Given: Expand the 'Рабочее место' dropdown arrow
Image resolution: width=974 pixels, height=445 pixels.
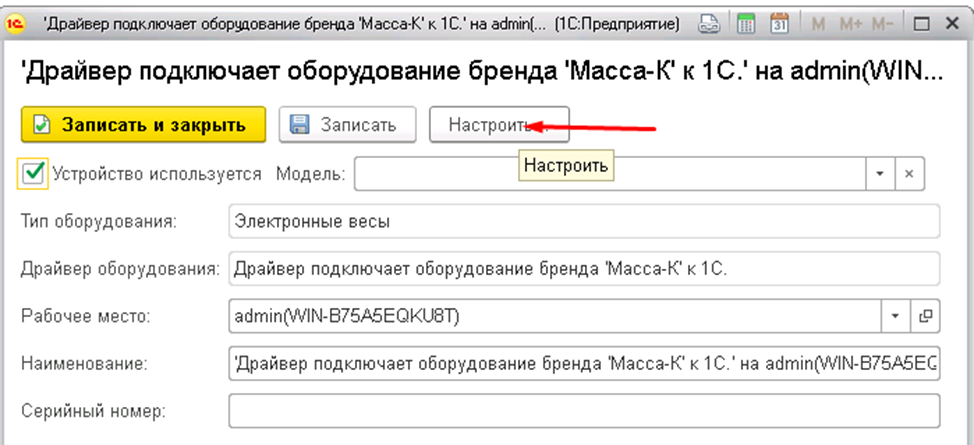Looking at the screenshot, I should click(x=895, y=316).
